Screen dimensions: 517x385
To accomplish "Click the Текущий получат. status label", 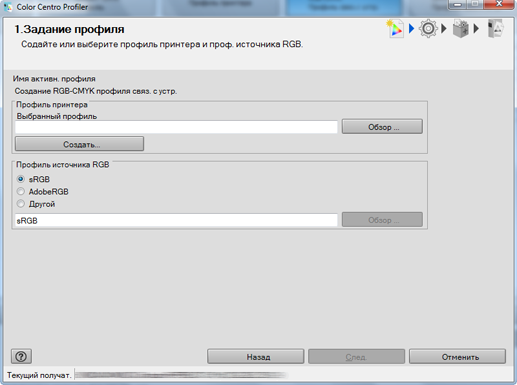I will click(39, 375).
